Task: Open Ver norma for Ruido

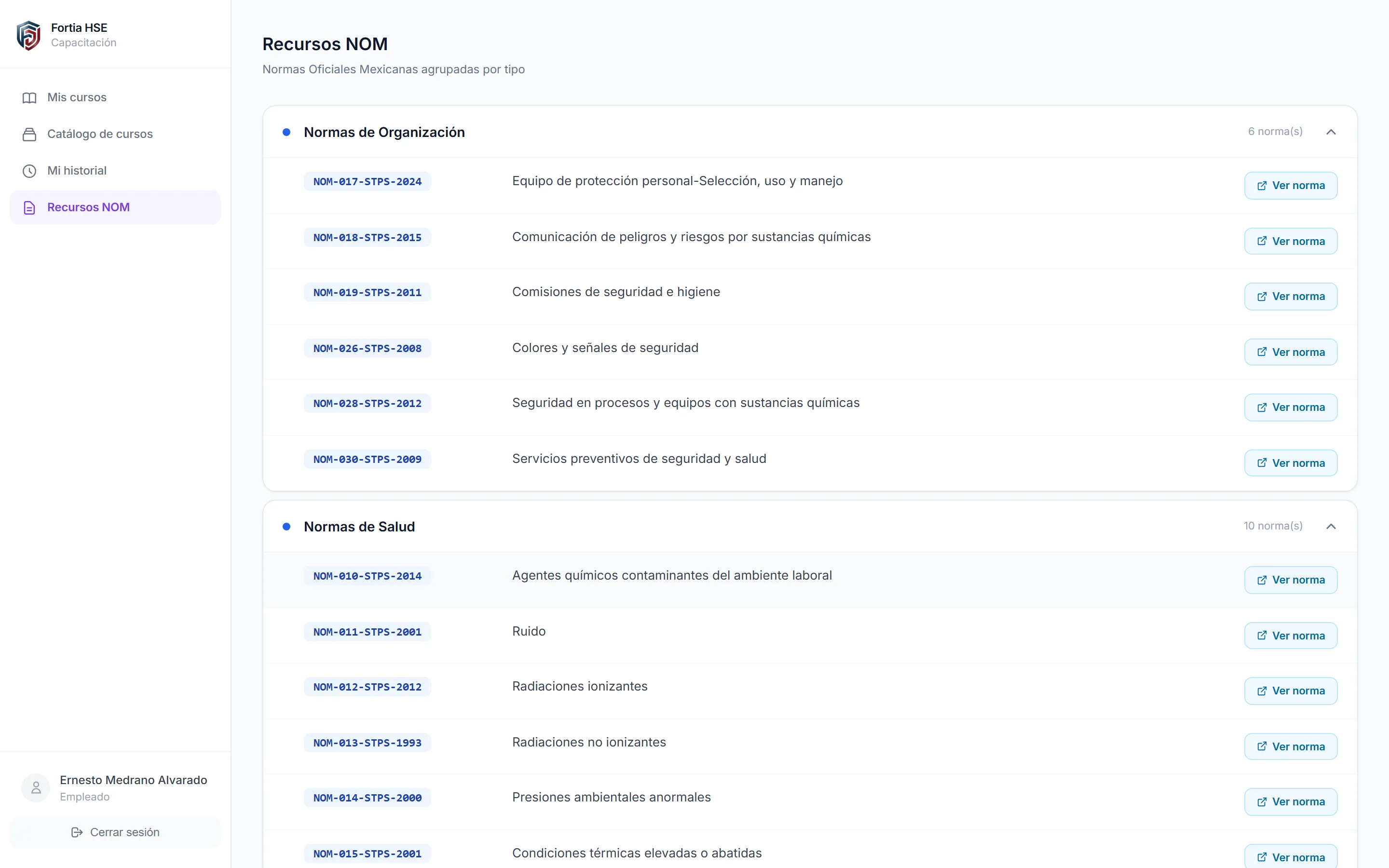Action: click(1291, 636)
